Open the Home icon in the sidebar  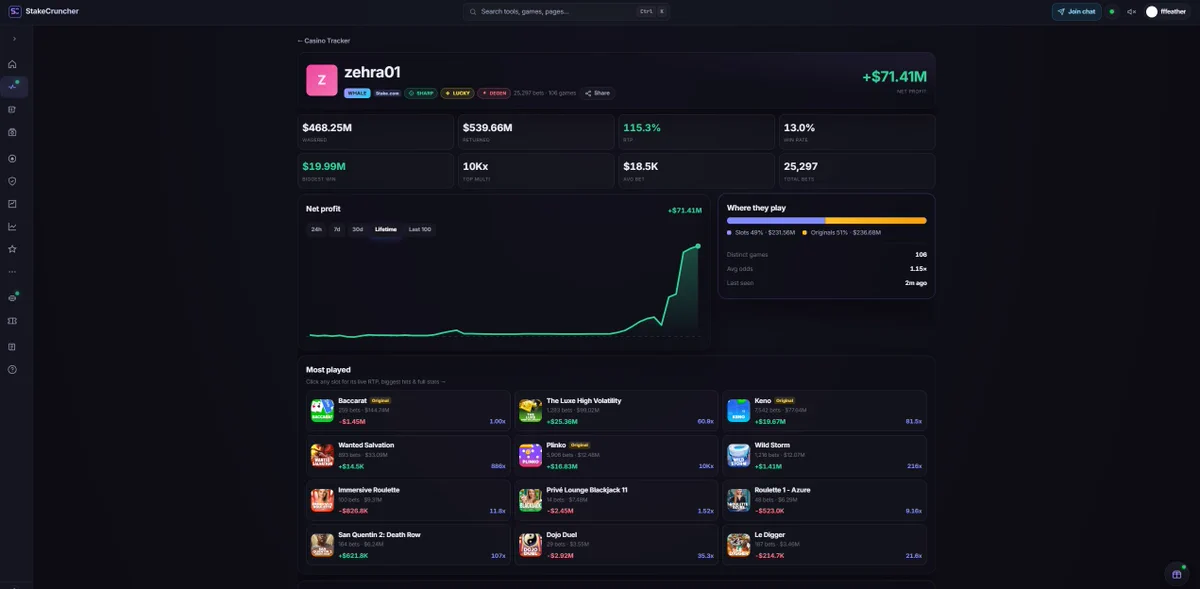(12, 64)
